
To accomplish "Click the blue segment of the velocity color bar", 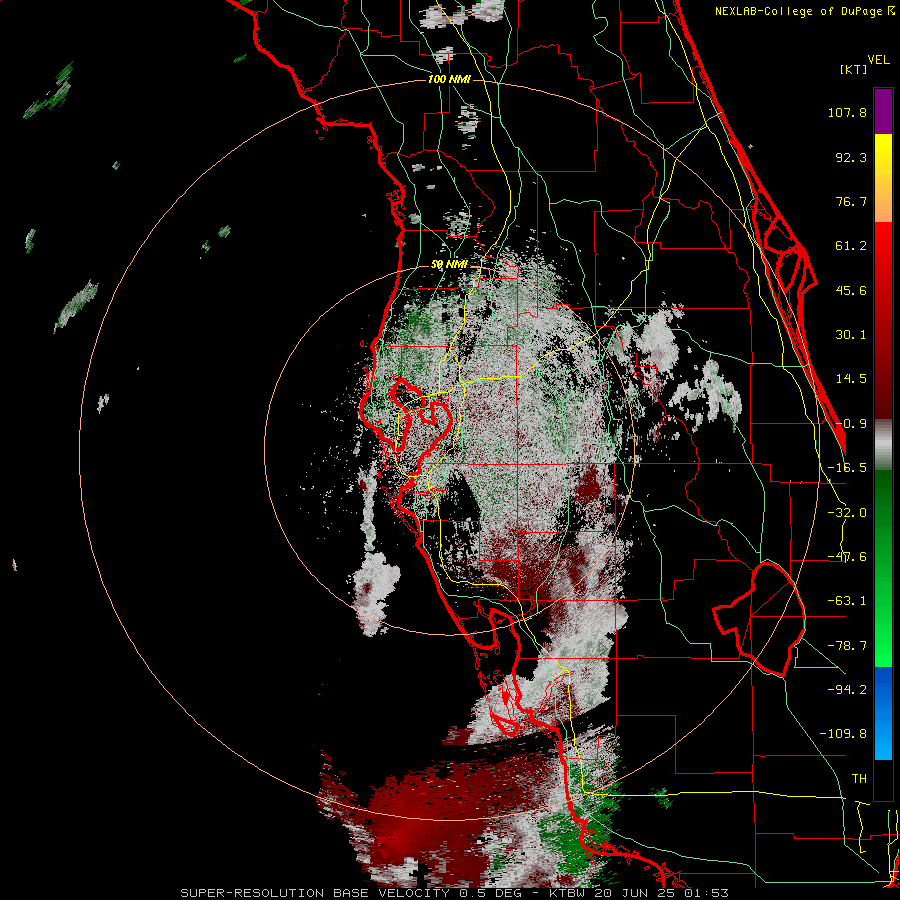I will coord(883,713).
